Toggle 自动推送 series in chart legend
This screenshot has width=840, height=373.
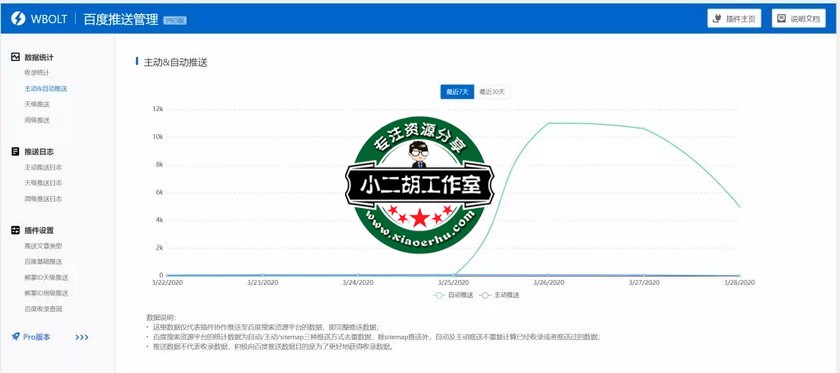(x=454, y=295)
